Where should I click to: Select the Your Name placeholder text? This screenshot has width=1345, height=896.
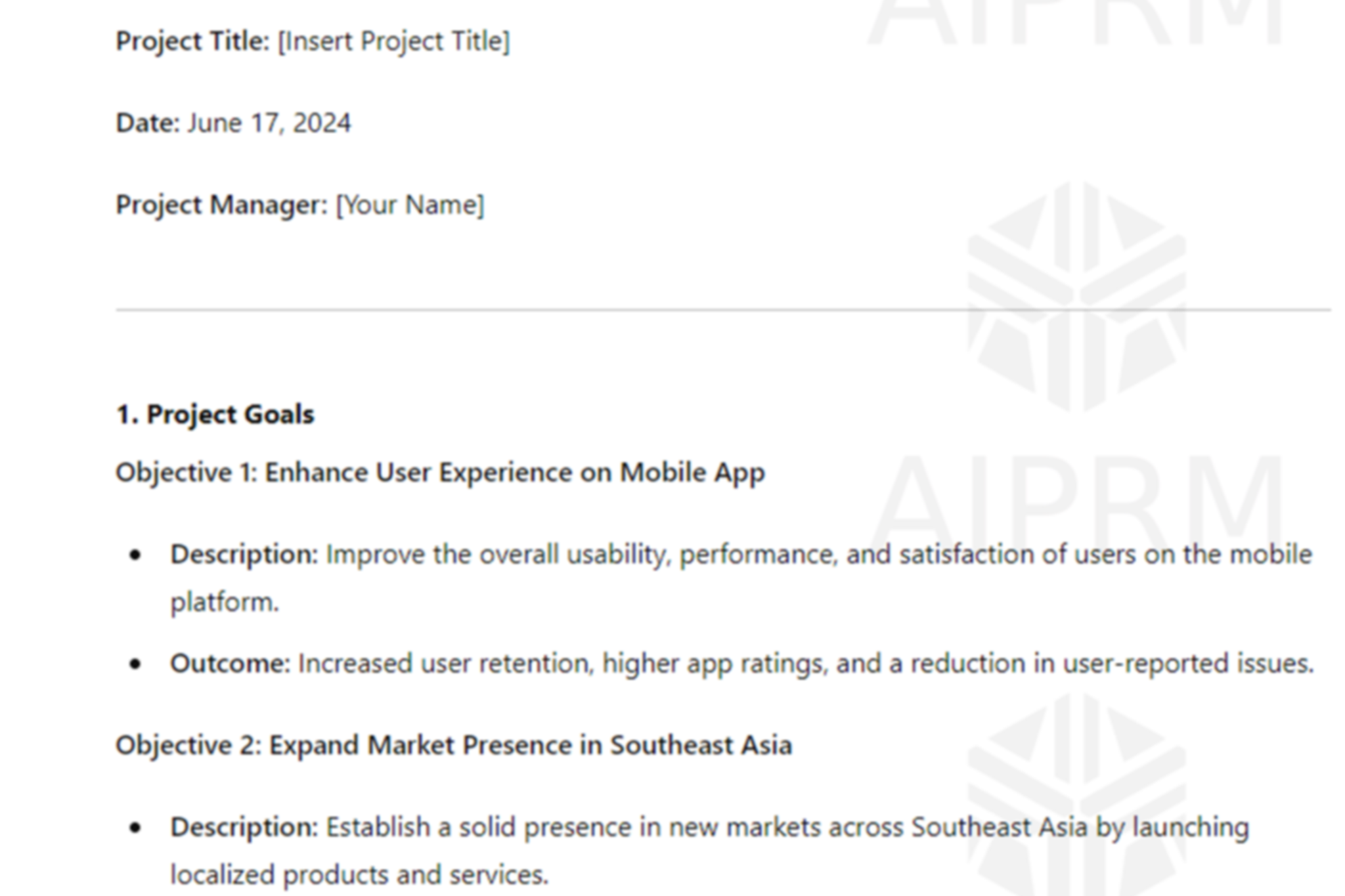click(x=410, y=205)
